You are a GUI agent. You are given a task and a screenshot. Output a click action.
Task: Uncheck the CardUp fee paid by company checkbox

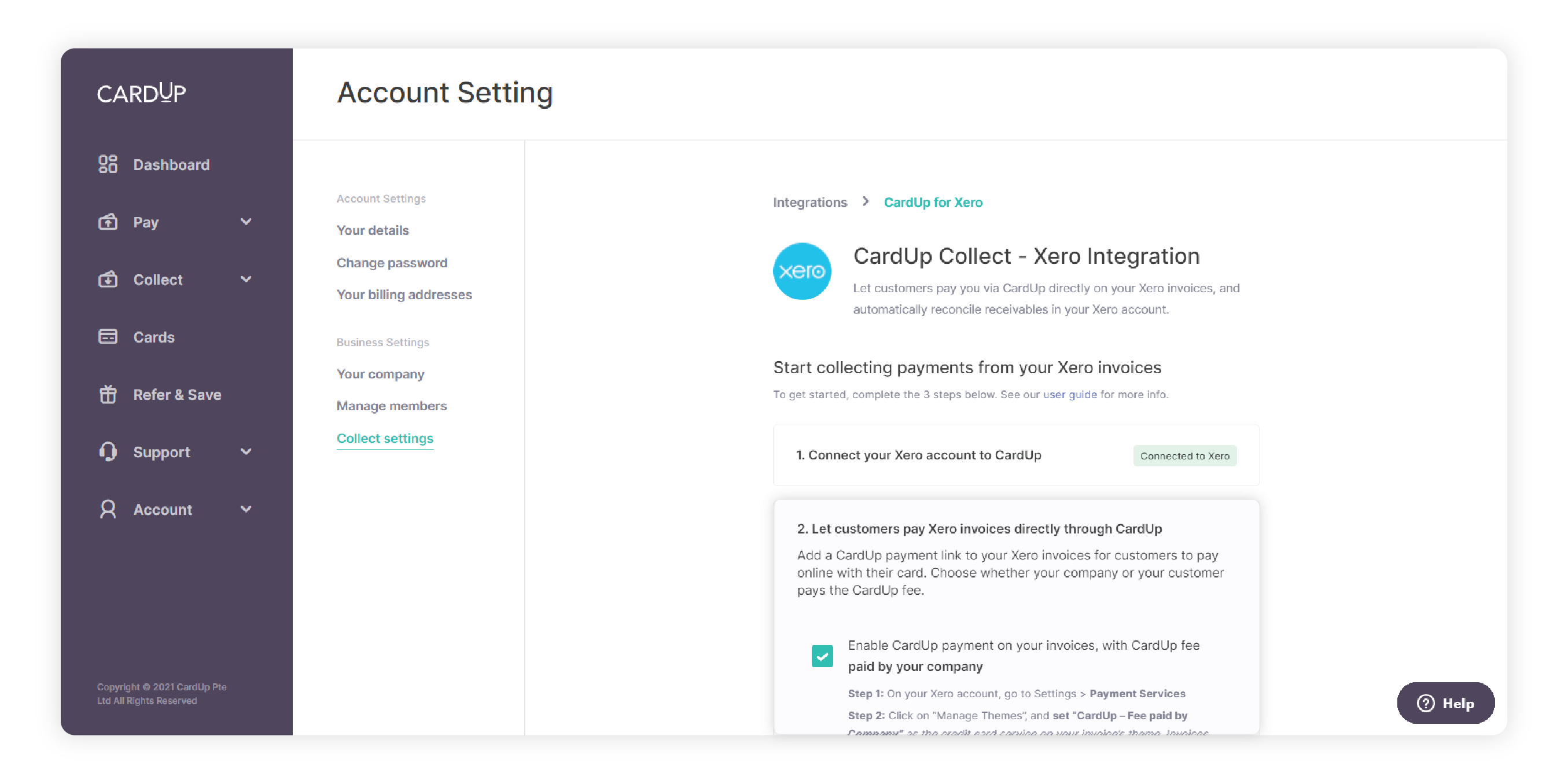(822, 656)
